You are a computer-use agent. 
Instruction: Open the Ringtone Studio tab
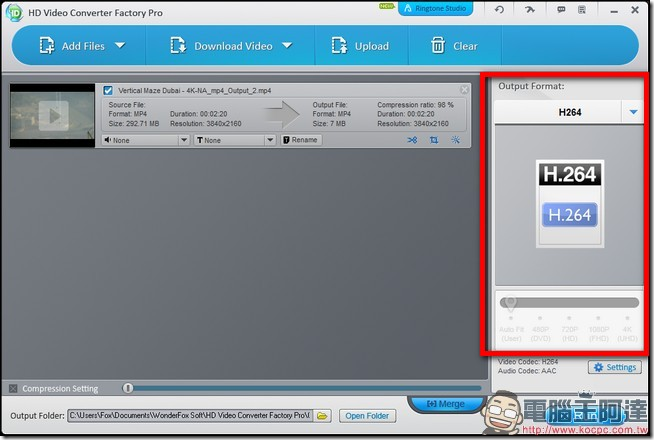click(436, 9)
